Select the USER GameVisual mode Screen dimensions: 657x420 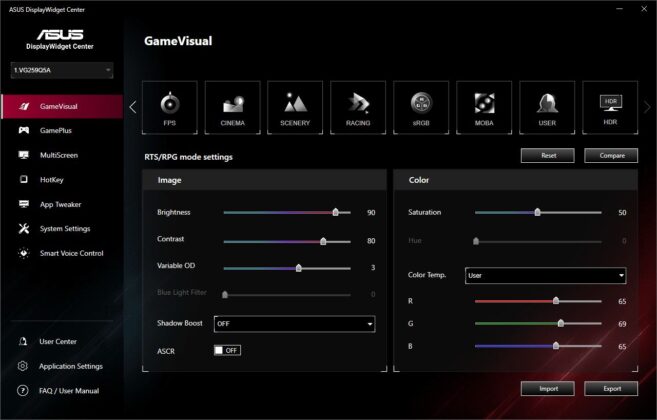click(x=547, y=107)
